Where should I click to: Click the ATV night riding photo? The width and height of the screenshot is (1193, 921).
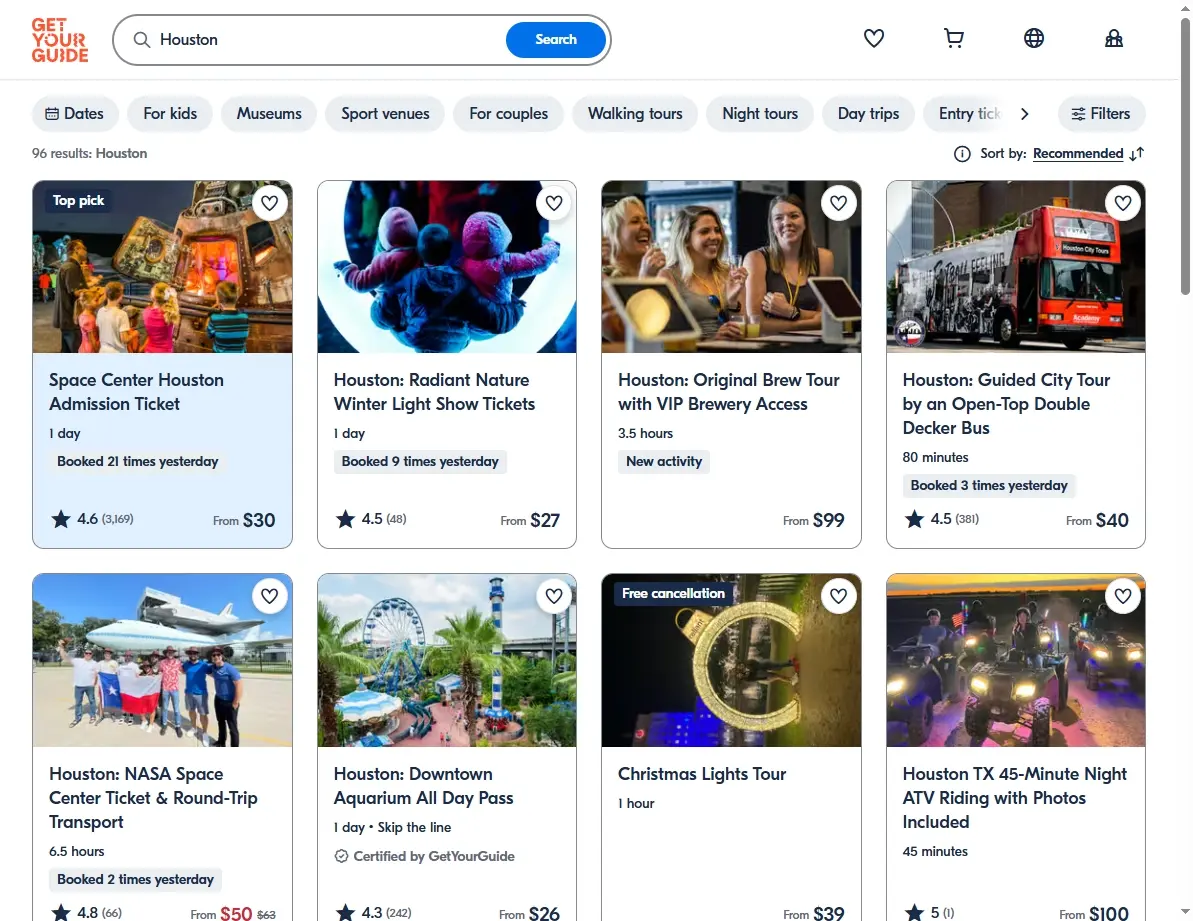[x=1016, y=660]
